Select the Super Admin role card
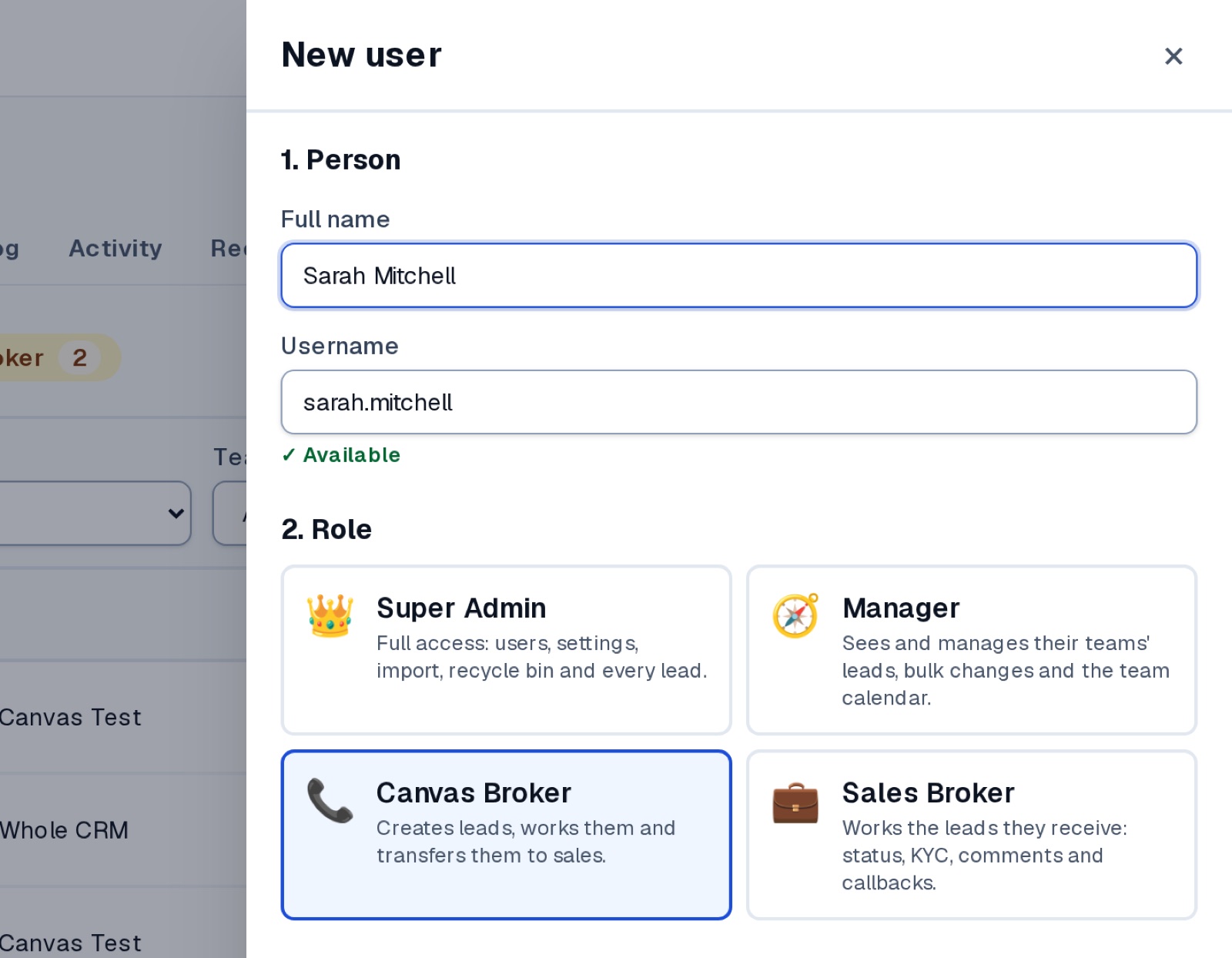 click(506, 650)
